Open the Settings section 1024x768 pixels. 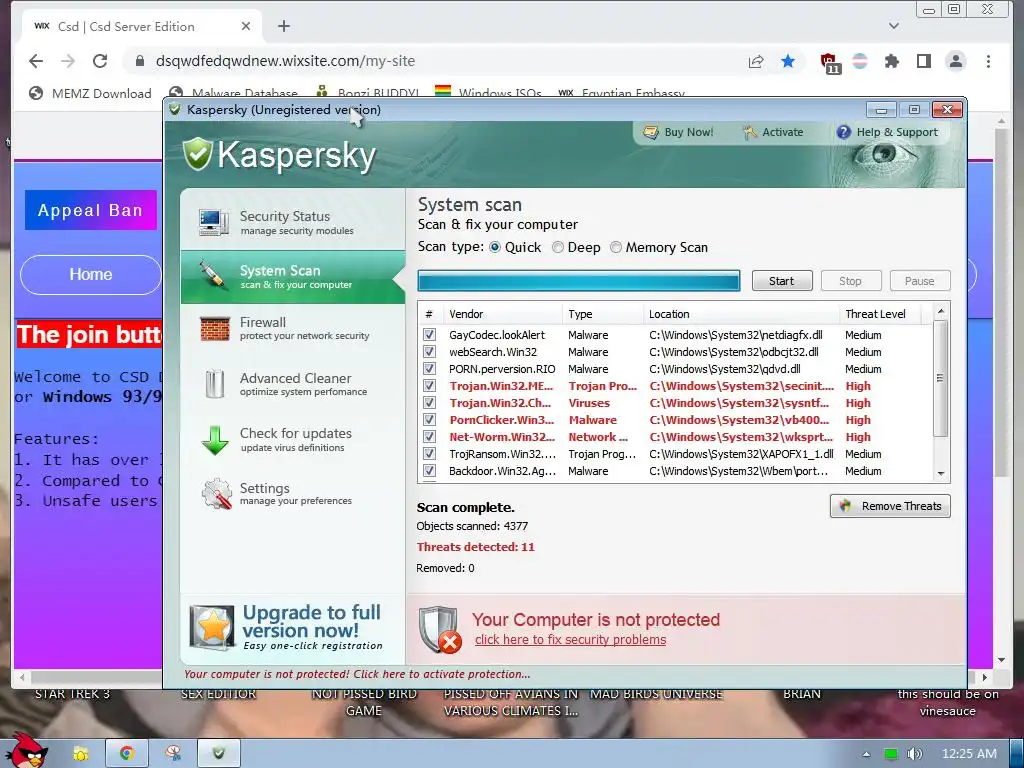coord(293,494)
